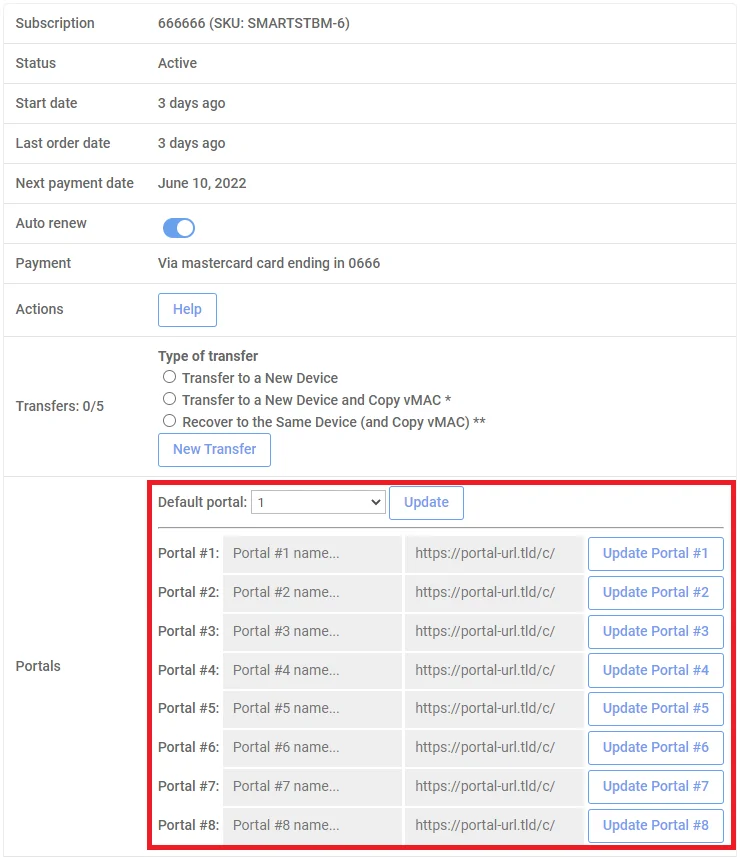Focus the Portal #7 name field
This screenshot has width=744, height=857.
click(x=312, y=786)
